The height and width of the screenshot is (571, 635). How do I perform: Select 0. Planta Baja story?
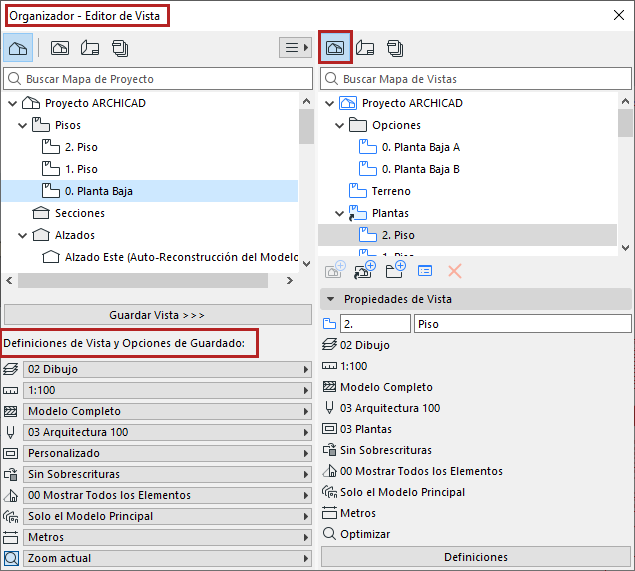(149, 191)
